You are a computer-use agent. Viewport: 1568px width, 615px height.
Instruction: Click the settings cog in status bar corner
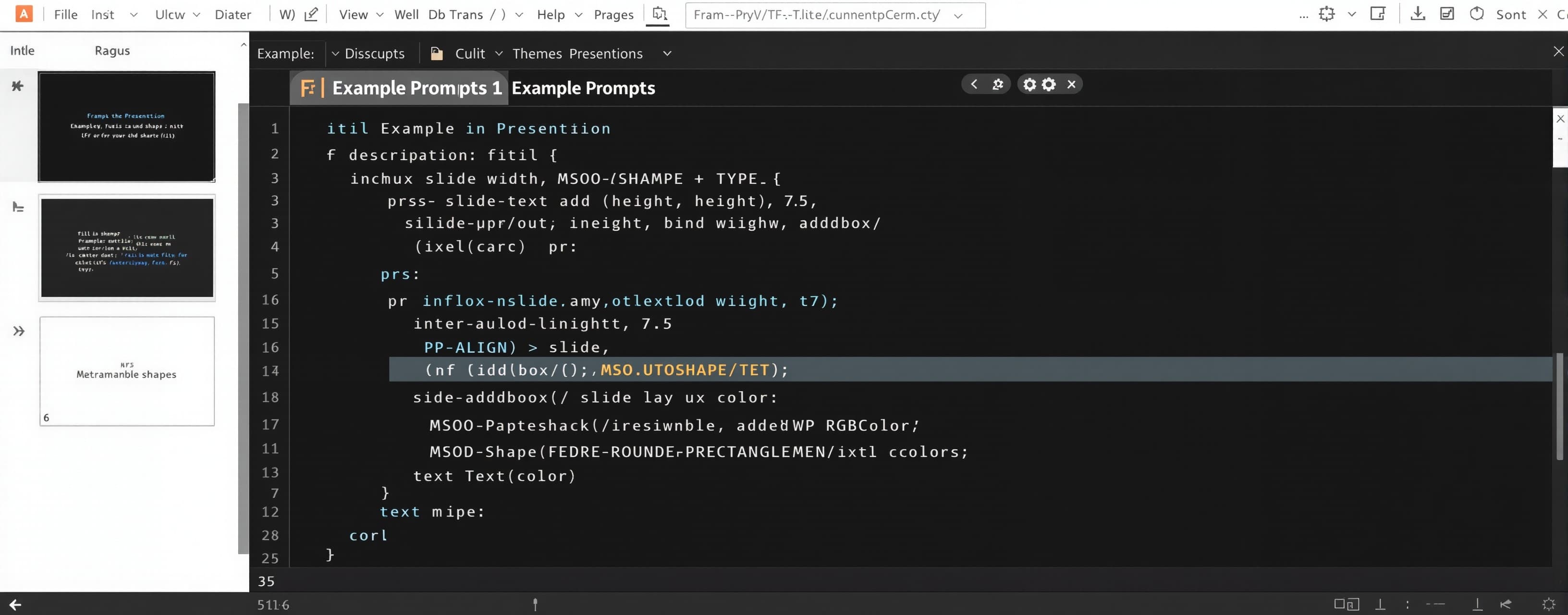coord(1548,604)
